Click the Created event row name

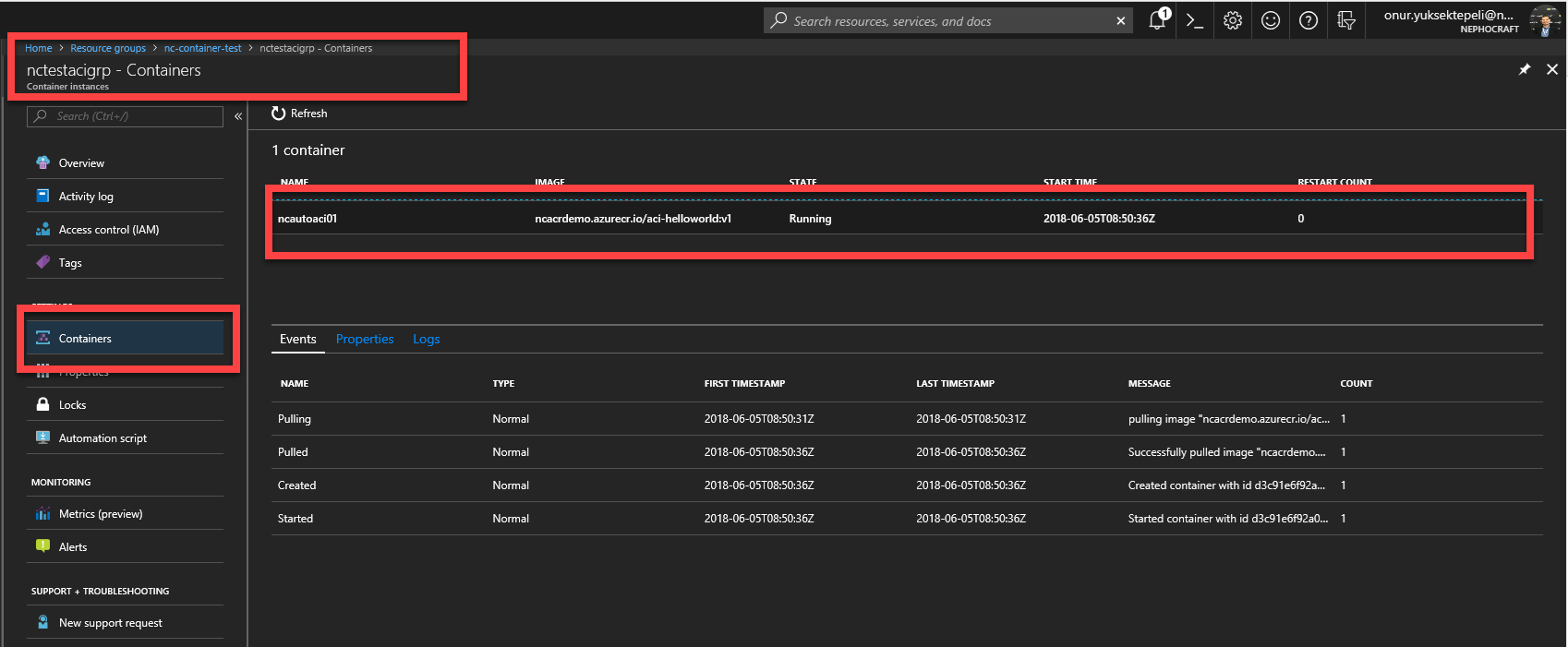pos(296,485)
